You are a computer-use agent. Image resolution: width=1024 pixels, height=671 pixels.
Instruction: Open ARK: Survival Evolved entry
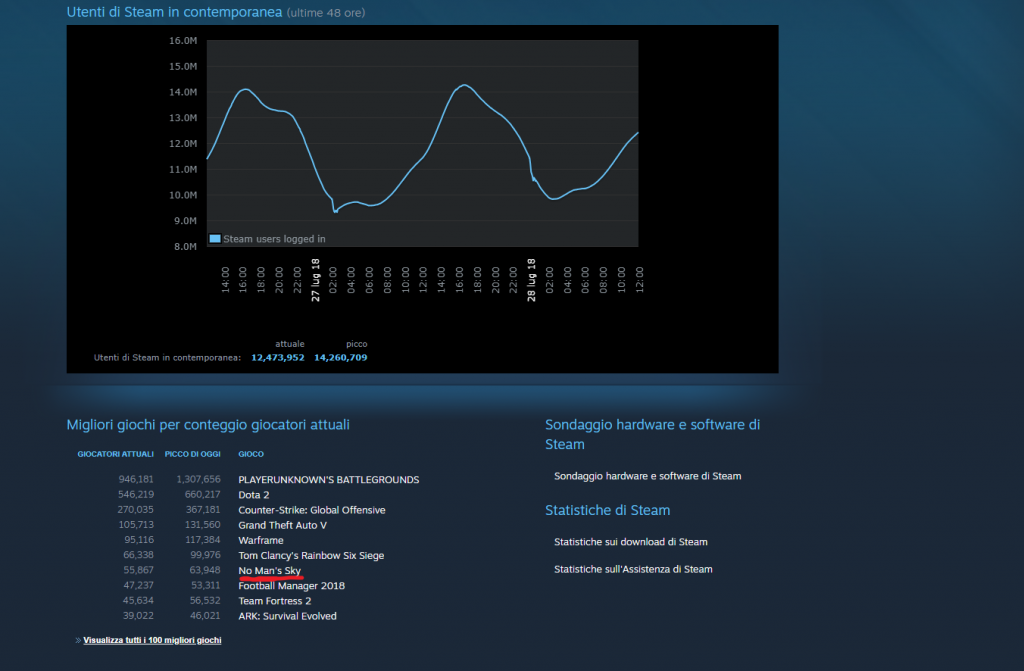(287, 616)
